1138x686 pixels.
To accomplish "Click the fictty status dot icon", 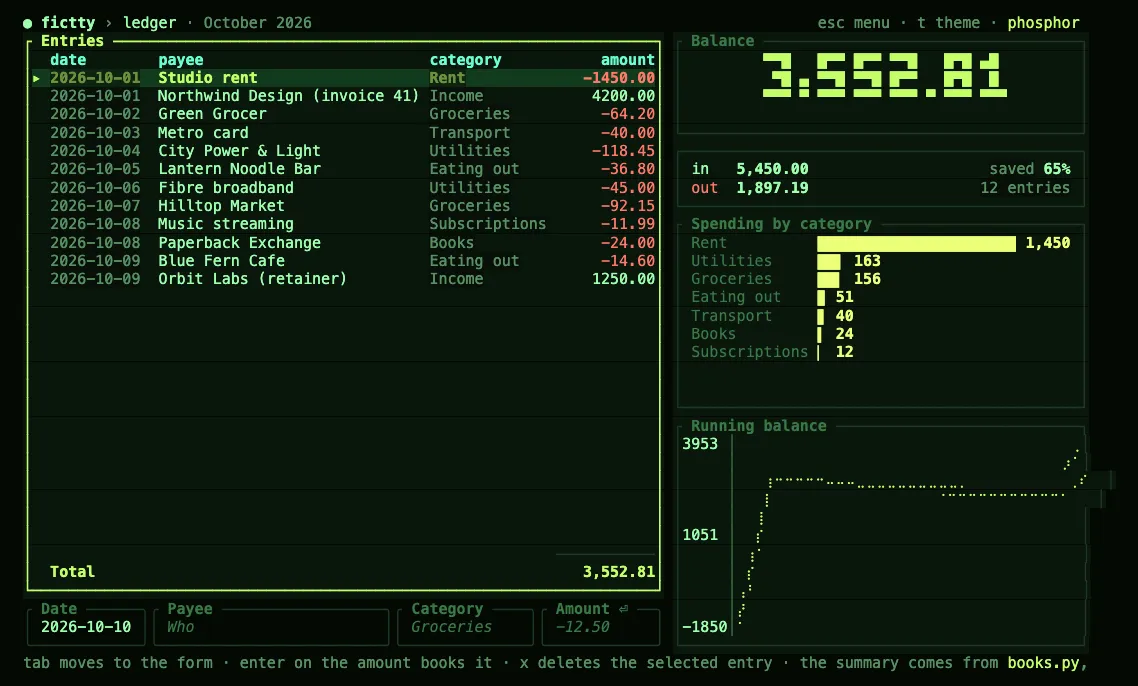I will pyautogui.click(x=28, y=23).
